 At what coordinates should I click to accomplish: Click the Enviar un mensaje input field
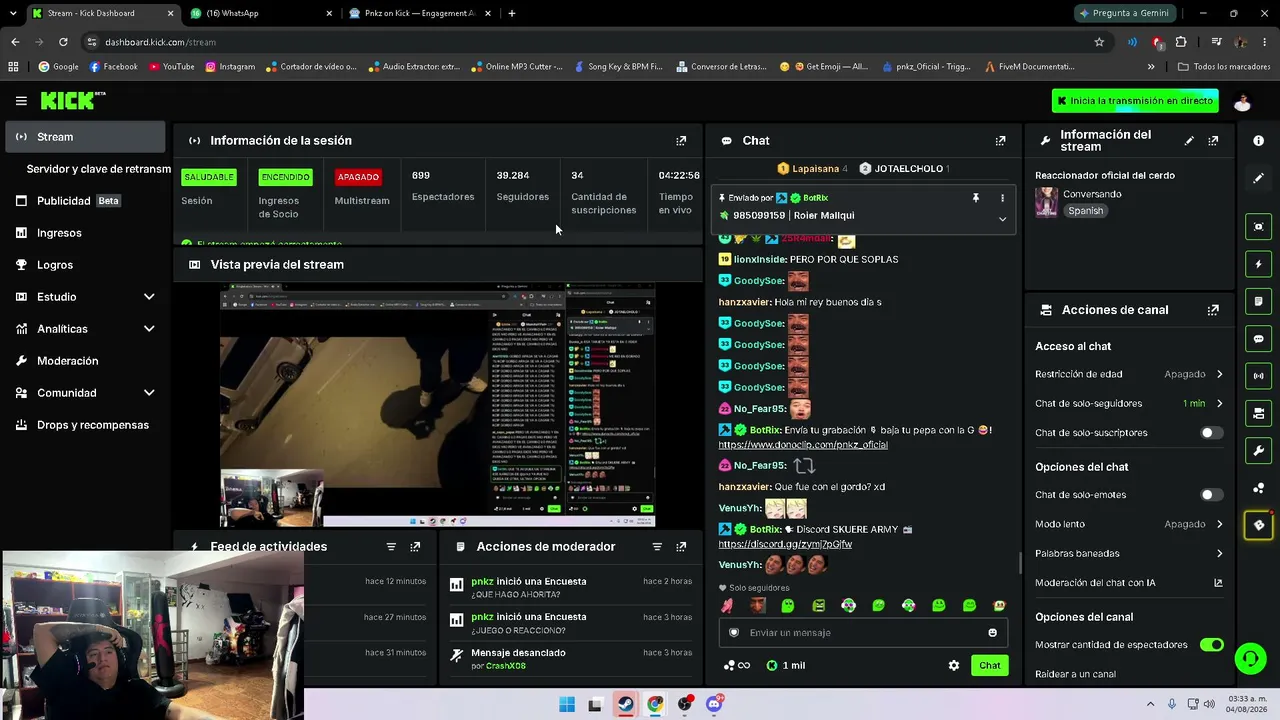pyautogui.click(x=862, y=632)
